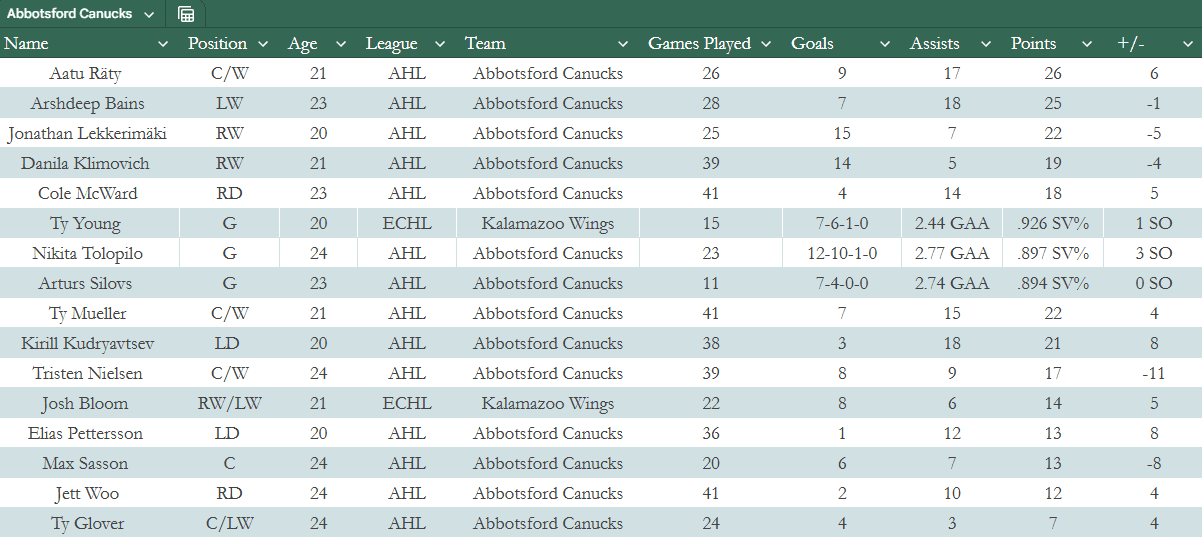Click Nikita Tolopilo's 12-10-1-0 record cell
The width and height of the screenshot is (1202, 537).
pos(839,254)
